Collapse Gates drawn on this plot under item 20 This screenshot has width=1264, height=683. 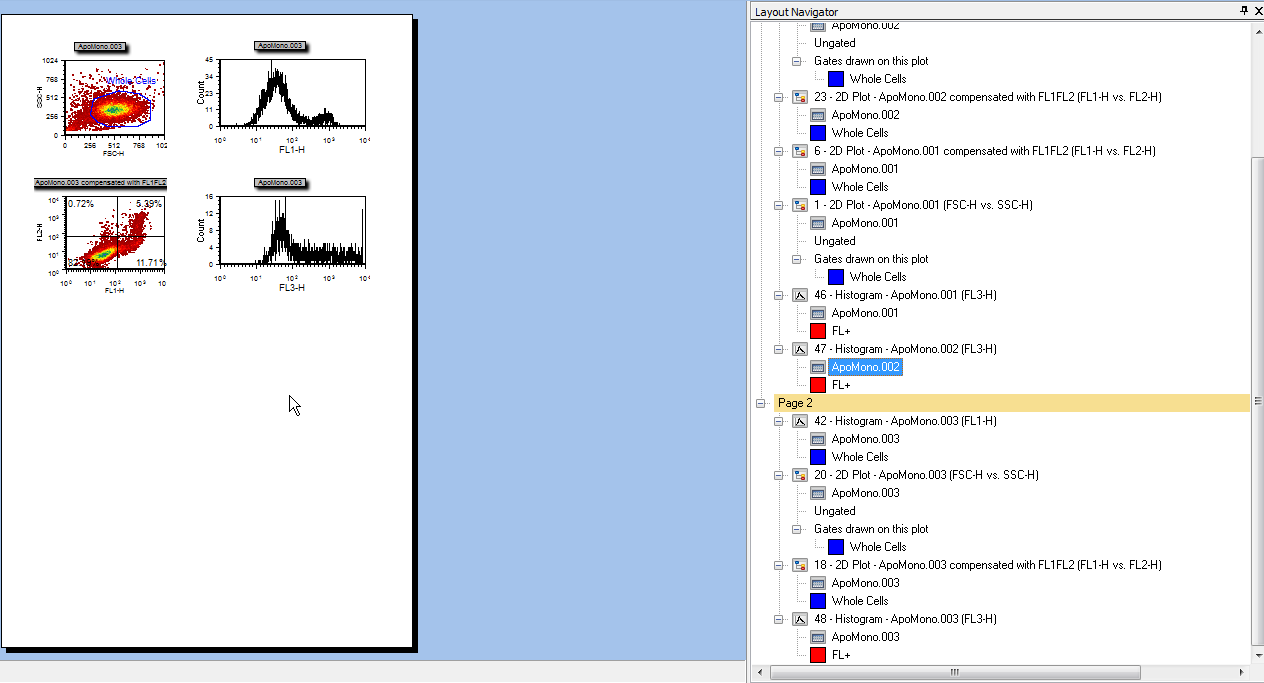(797, 529)
